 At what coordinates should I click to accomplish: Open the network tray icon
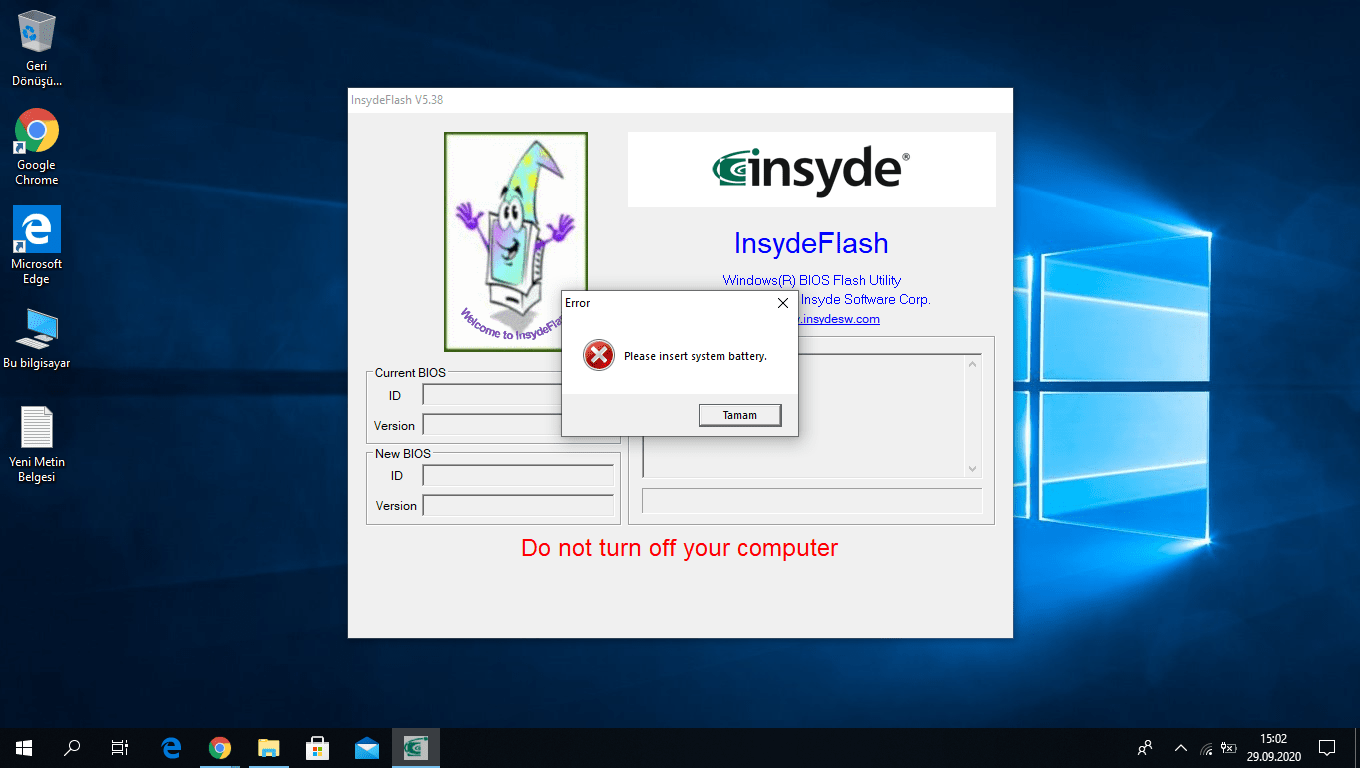click(1207, 748)
